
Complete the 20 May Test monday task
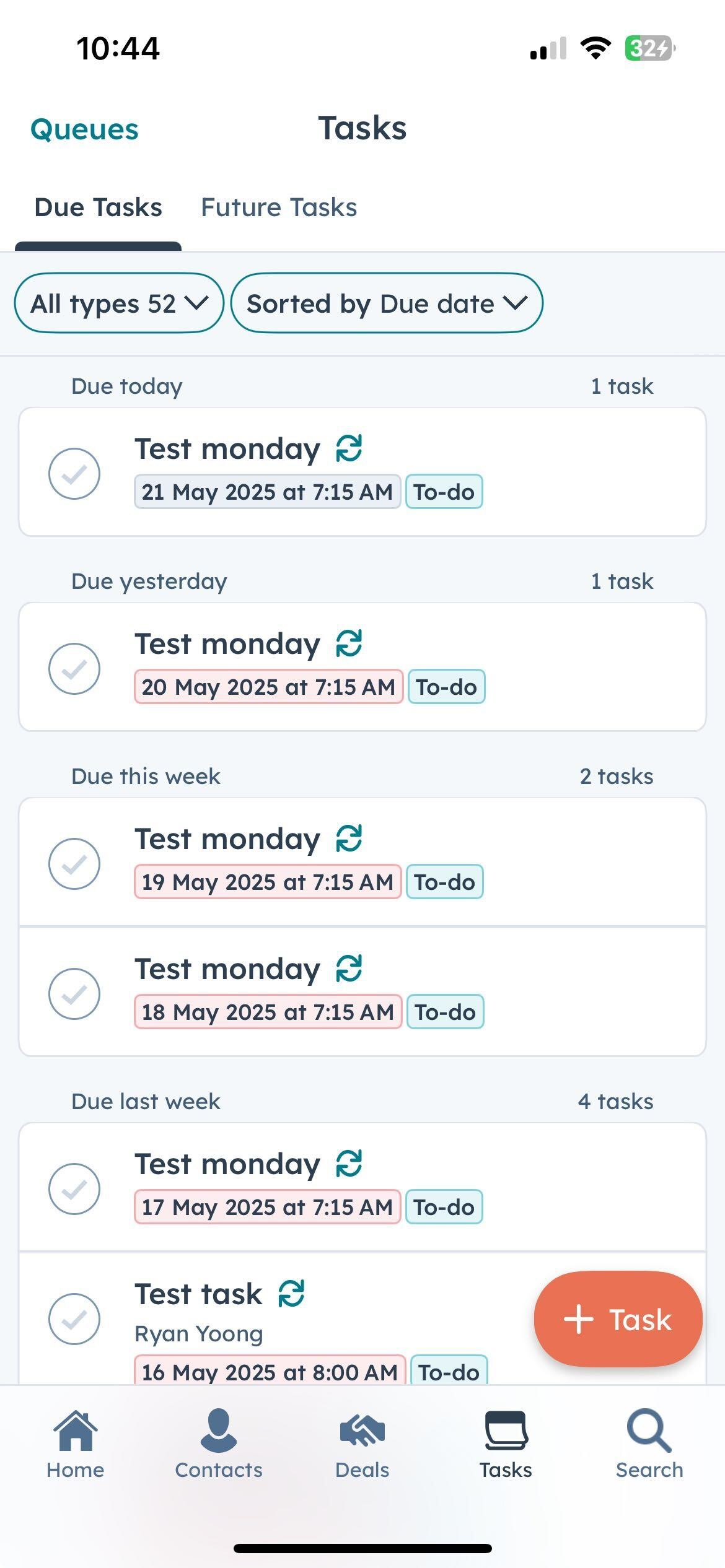pos(74,669)
